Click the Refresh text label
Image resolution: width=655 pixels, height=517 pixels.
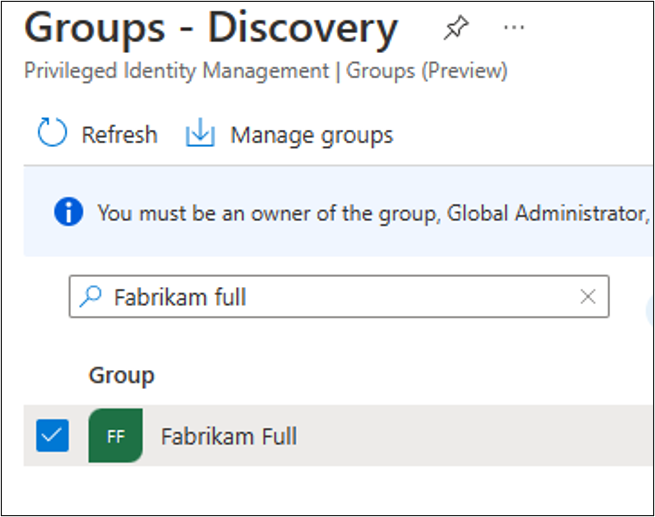coord(119,134)
